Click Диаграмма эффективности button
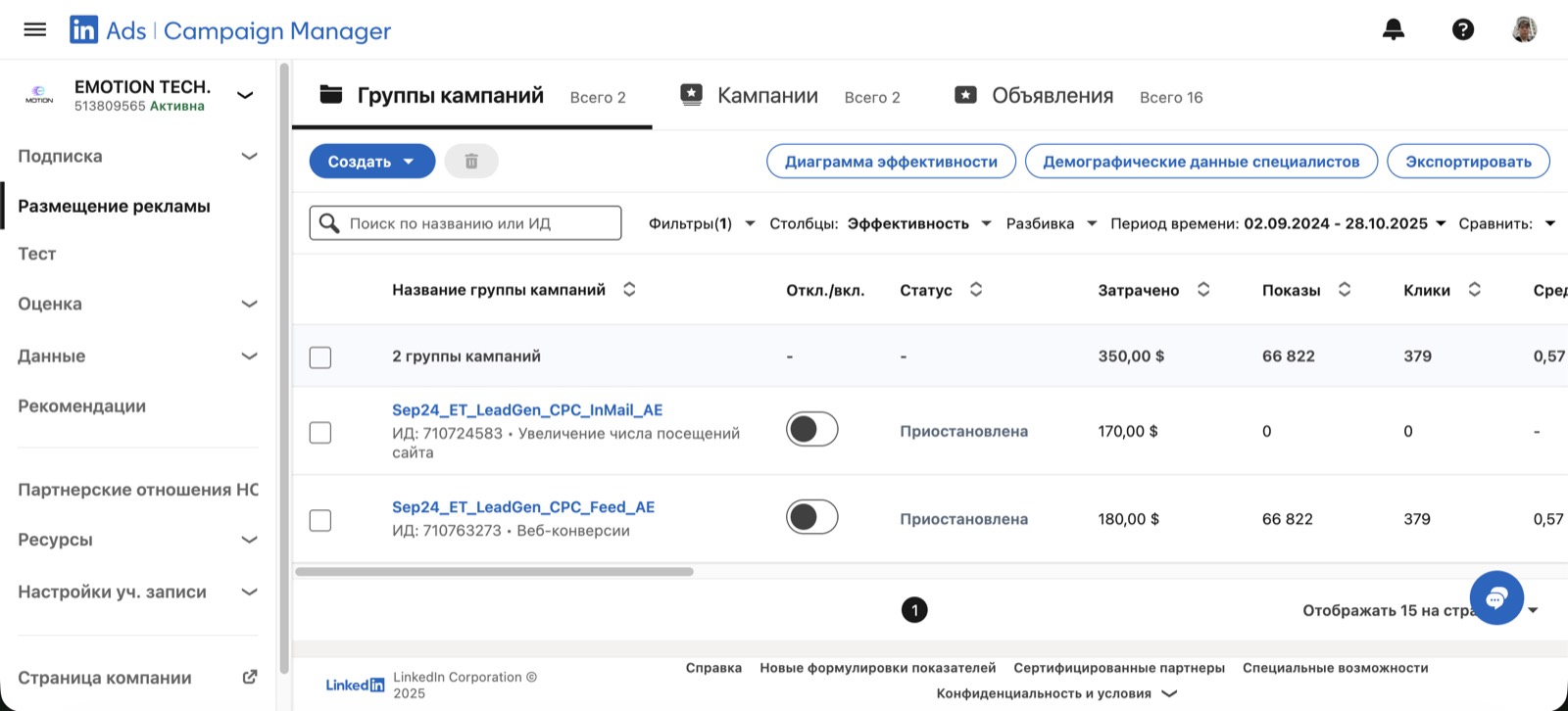 point(891,162)
